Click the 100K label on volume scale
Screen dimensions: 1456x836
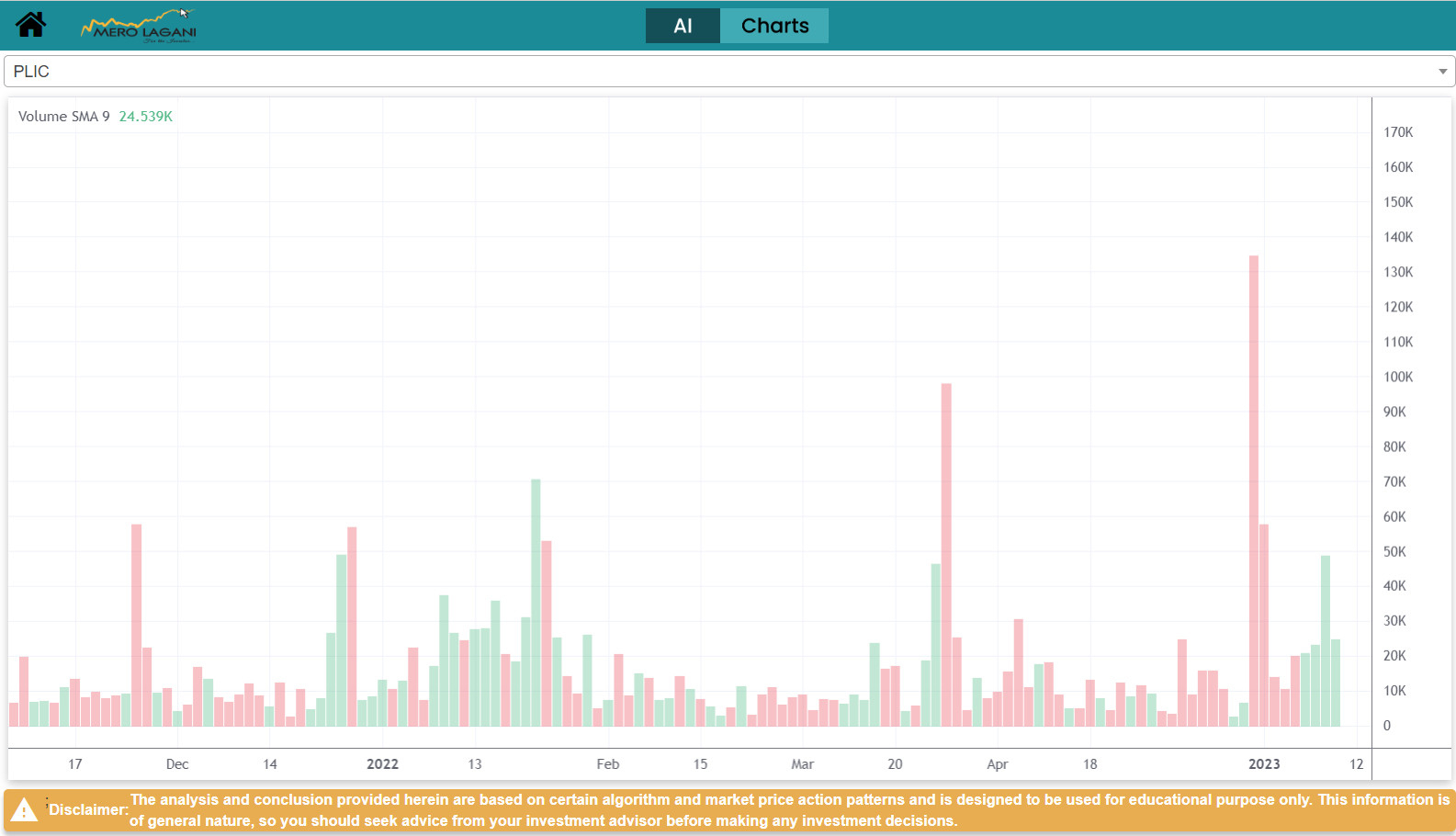tap(1398, 377)
